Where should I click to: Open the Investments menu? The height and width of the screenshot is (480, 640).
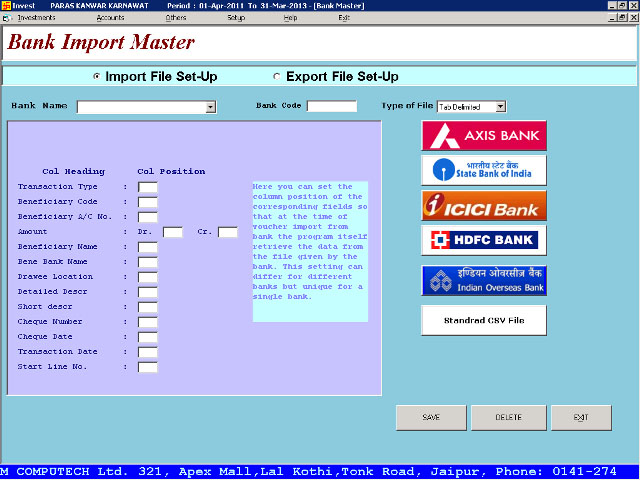click(36, 18)
